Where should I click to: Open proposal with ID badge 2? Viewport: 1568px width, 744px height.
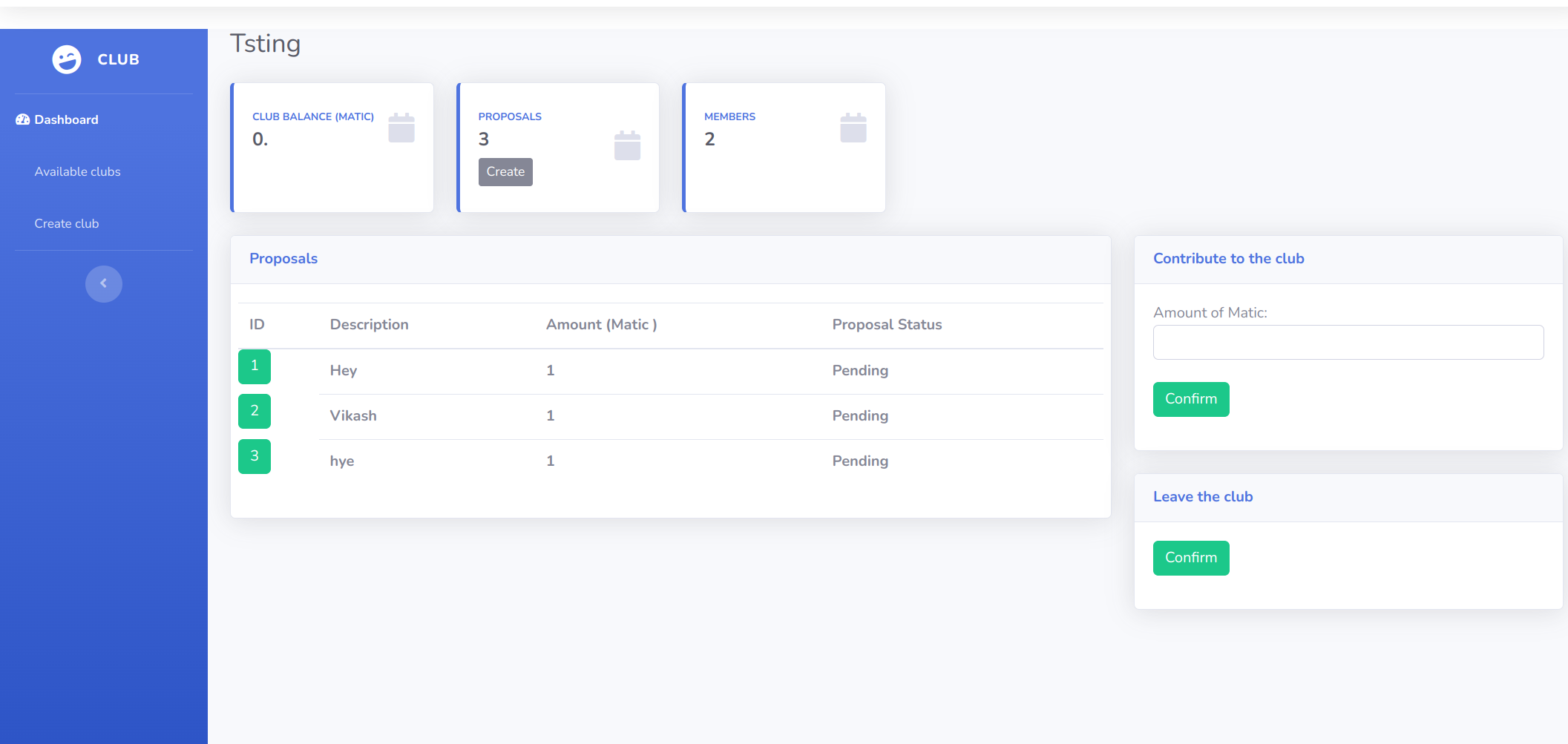pos(255,412)
